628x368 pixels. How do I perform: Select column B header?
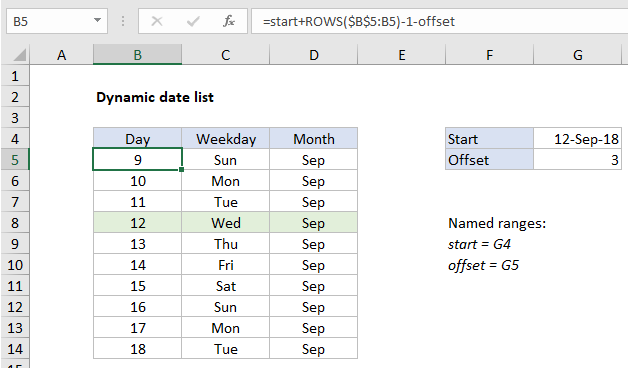(137, 54)
